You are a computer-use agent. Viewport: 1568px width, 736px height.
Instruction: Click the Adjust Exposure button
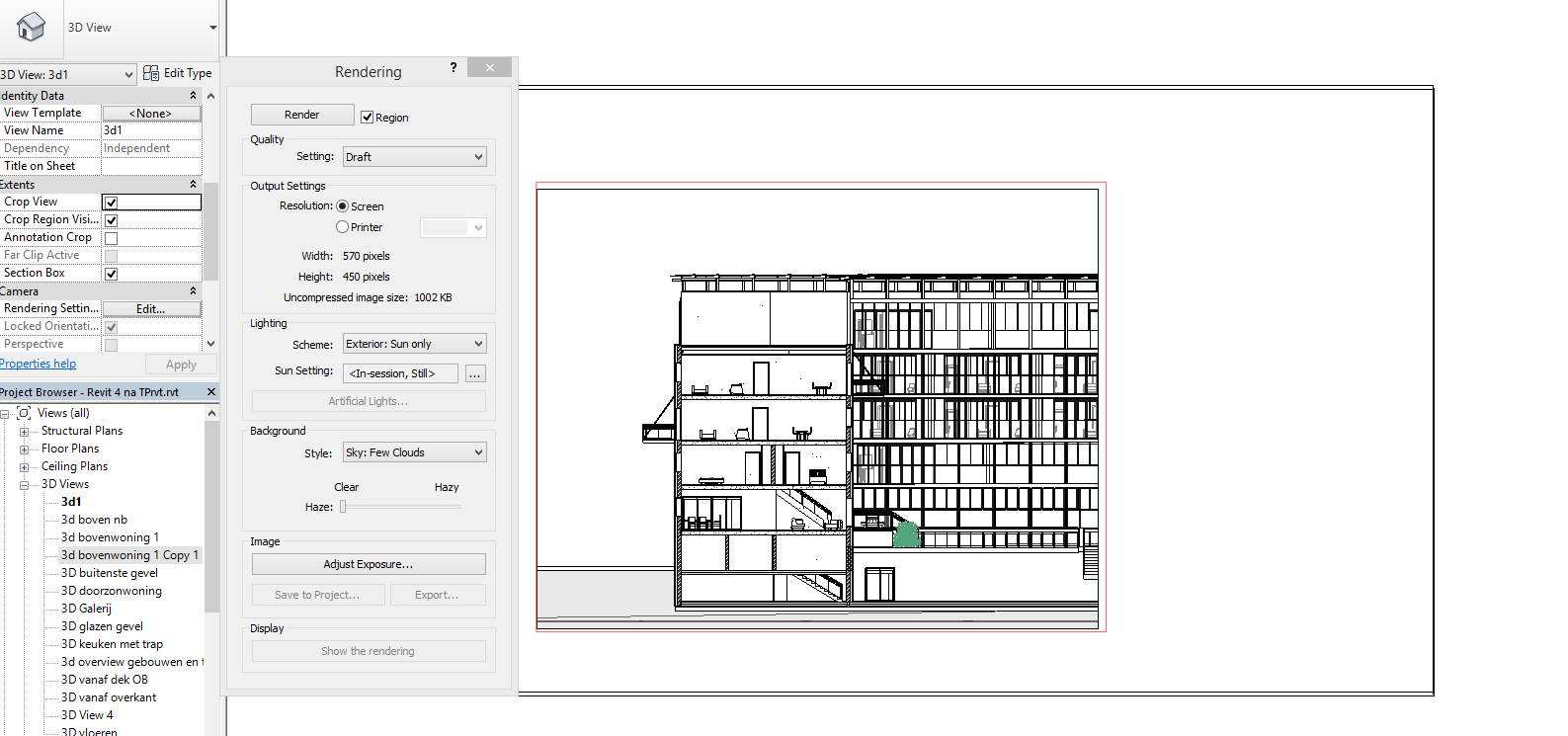pos(369,564)
